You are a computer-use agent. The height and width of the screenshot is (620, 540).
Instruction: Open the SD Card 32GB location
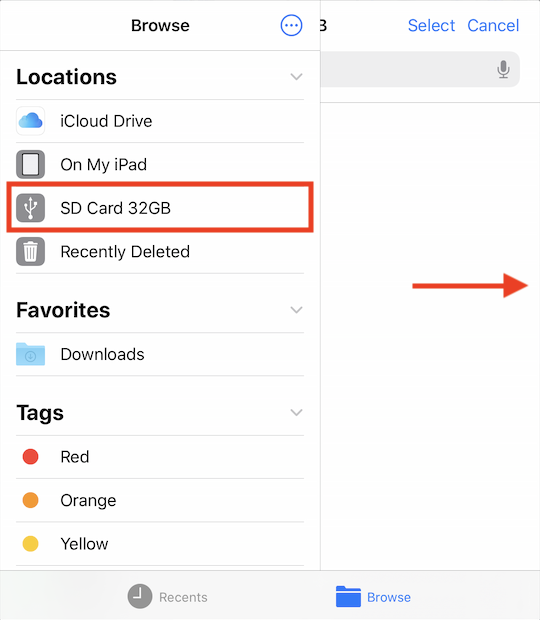pos(160,207)
